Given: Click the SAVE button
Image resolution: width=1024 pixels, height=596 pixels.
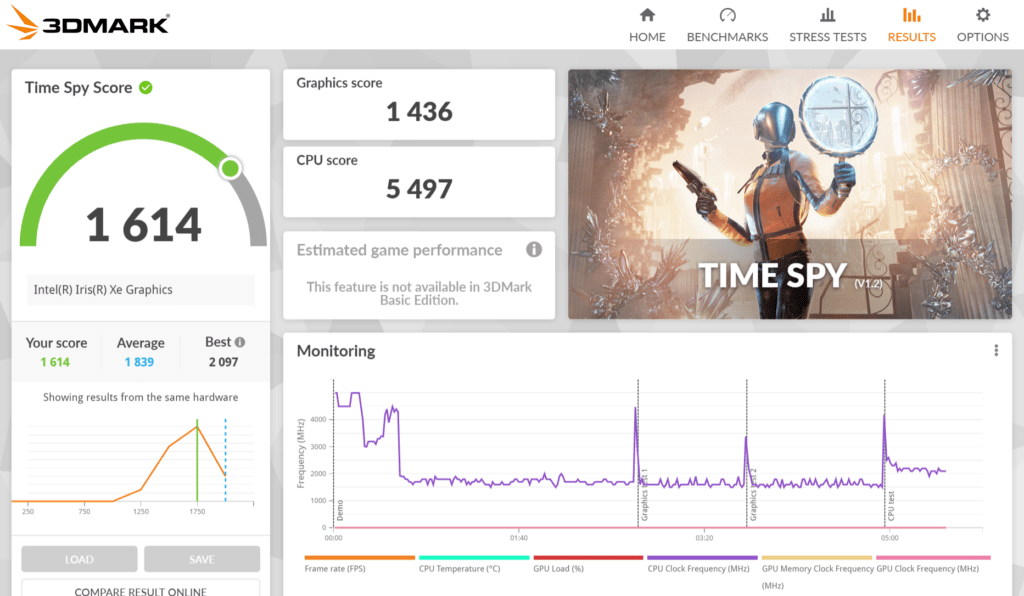Looking at the screenshot, I should click(x=202, y=559).
